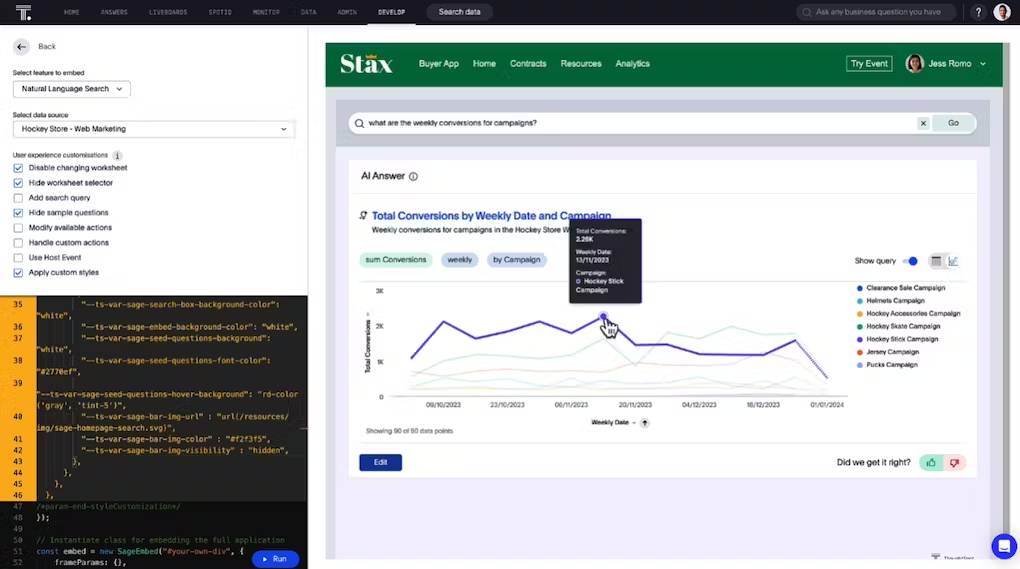
Task: Uncheck Apply custom styles
Action: pos(18,272)
